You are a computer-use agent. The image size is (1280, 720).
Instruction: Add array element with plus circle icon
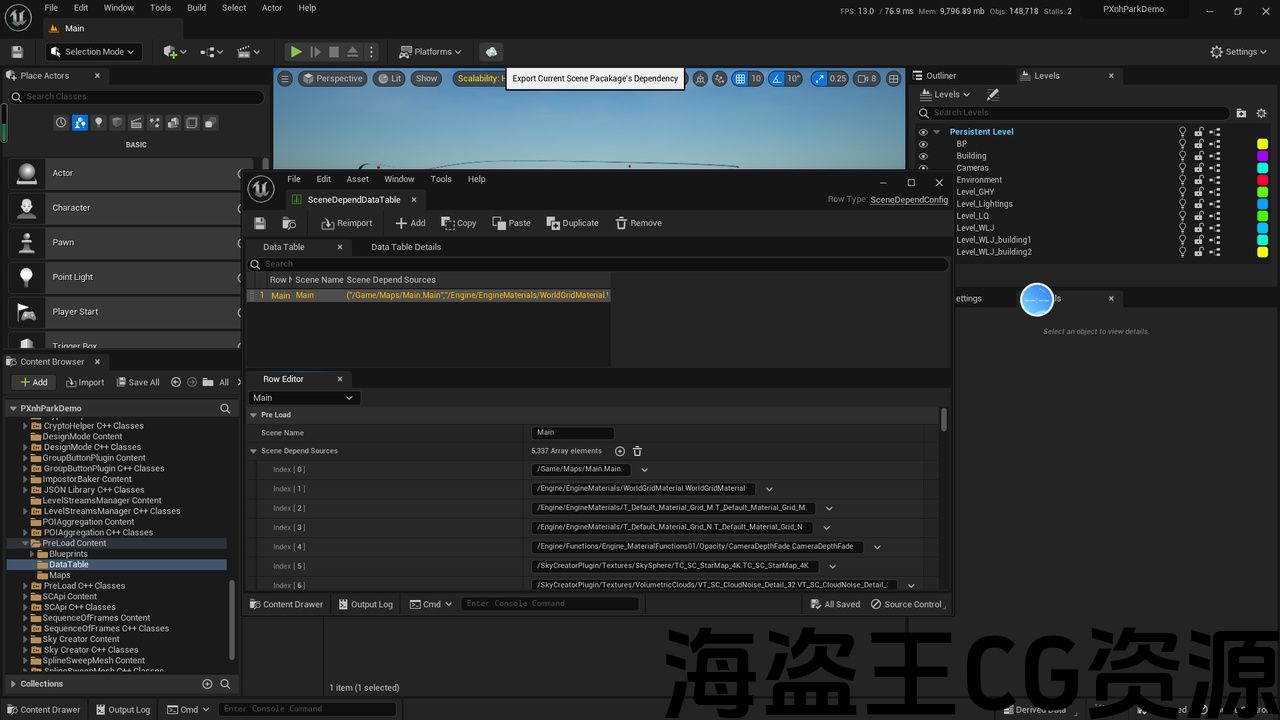click(x=620, y=451)
